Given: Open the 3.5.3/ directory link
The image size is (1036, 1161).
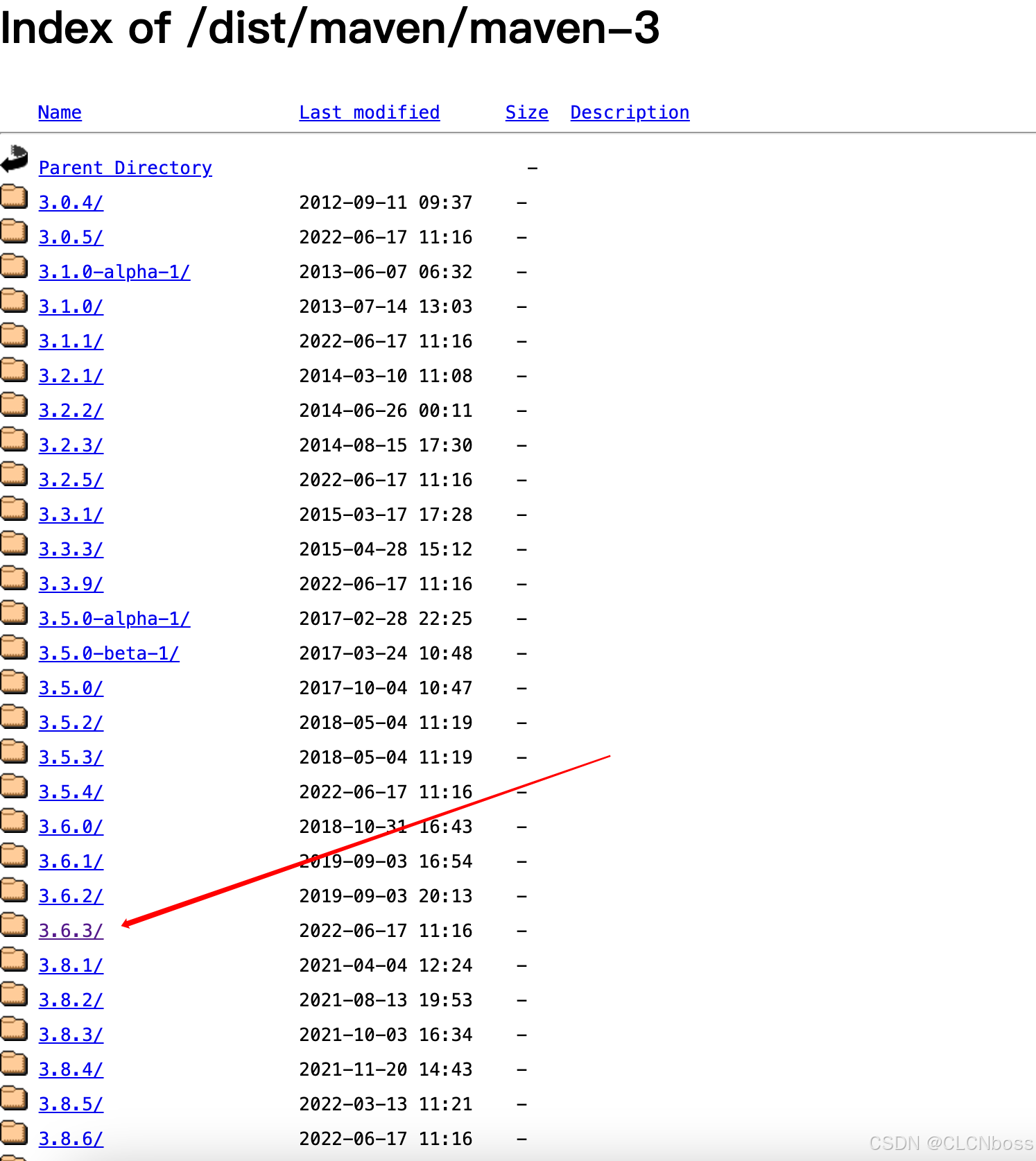Looking at the screenshot, I should click(71, 757).
